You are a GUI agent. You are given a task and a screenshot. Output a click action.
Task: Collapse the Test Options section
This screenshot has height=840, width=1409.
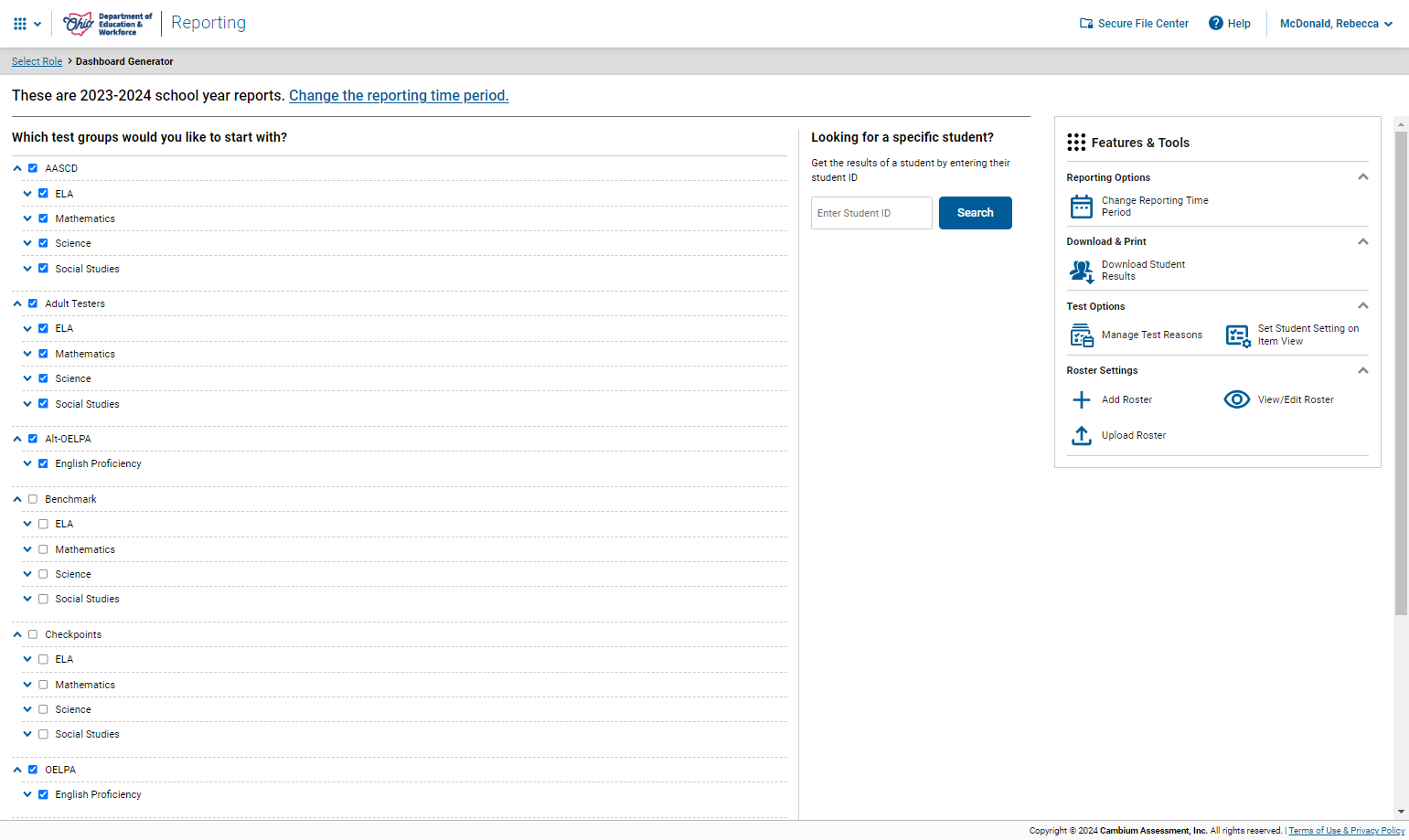click(x=1362, y=306)
